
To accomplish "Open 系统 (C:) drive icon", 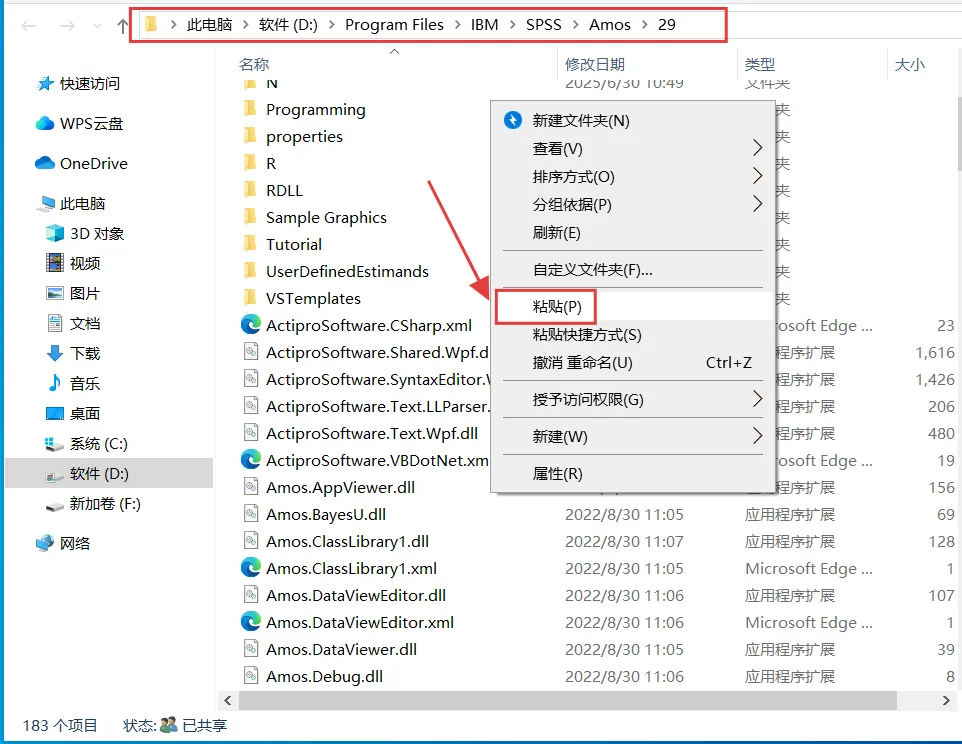I will [x=54, y=443].
